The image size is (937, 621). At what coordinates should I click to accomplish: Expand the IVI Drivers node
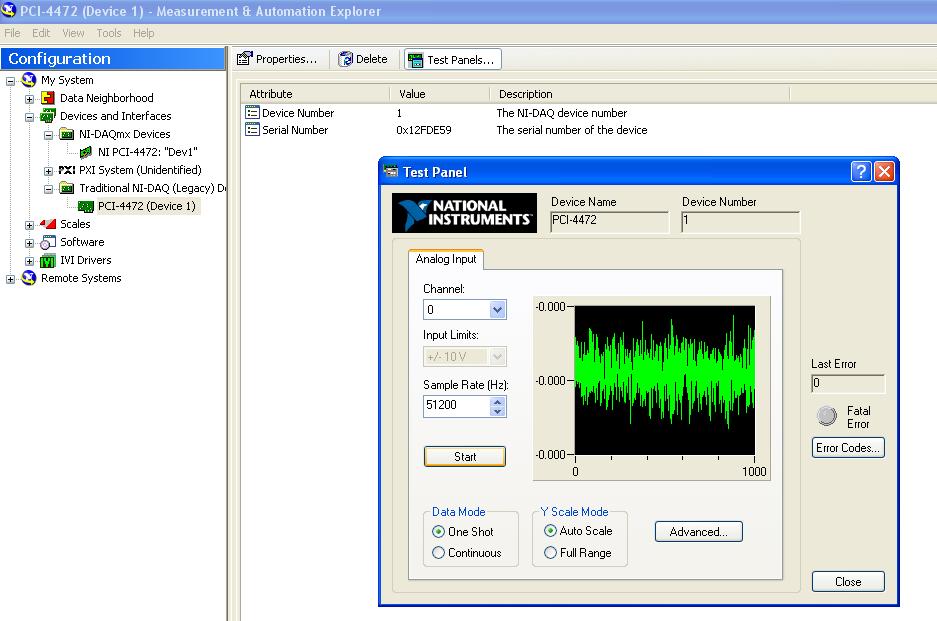[29, 261]
